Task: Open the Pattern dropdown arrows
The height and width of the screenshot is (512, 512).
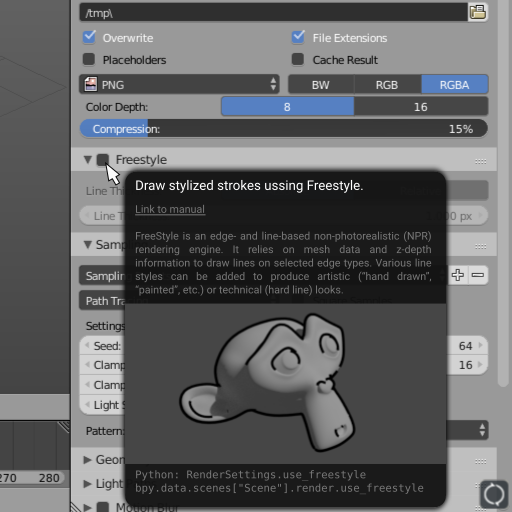Action: click(482, 430)
